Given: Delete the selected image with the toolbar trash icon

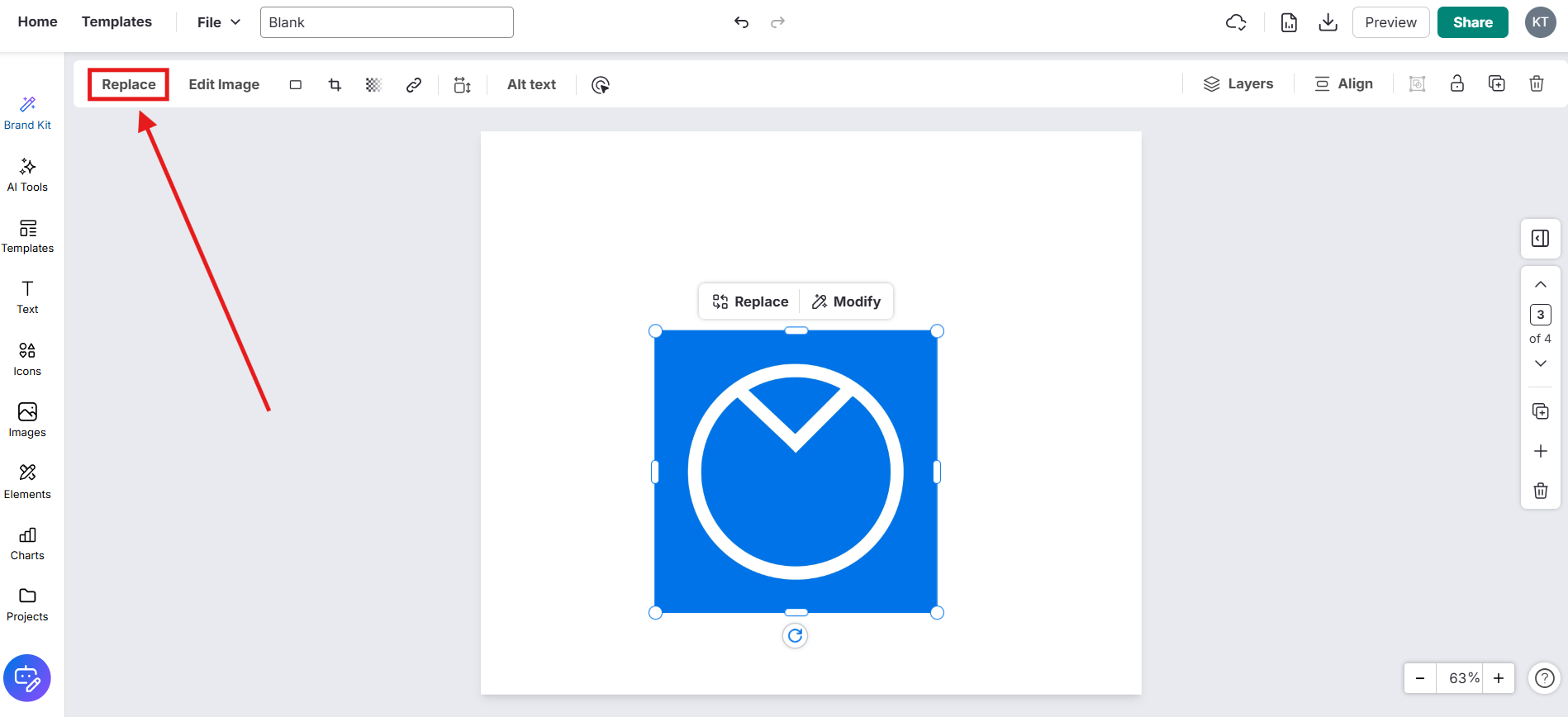Looking at the screenshot, I should point(1536,83).
